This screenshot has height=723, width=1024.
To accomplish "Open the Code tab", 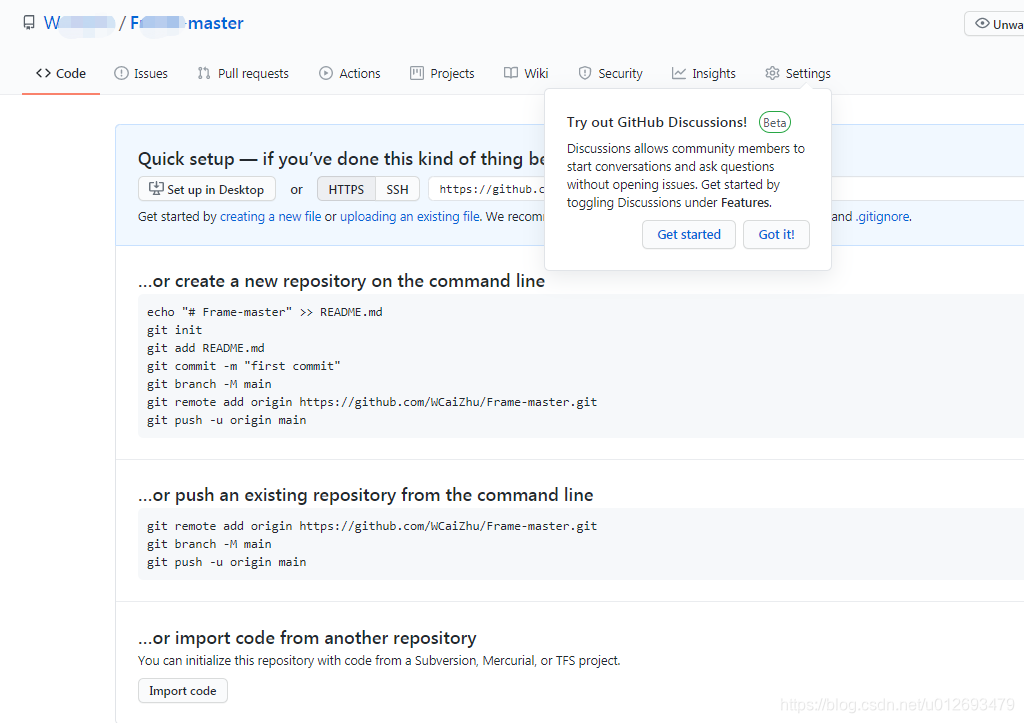I will (x=61, y=73).
